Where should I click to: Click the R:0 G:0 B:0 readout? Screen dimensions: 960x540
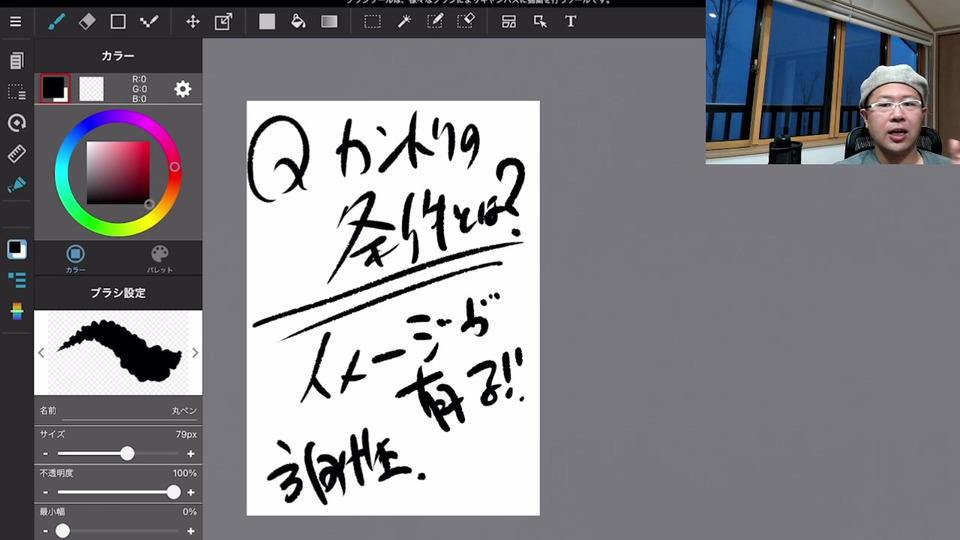pyautogui.click(x=139, y=89)
